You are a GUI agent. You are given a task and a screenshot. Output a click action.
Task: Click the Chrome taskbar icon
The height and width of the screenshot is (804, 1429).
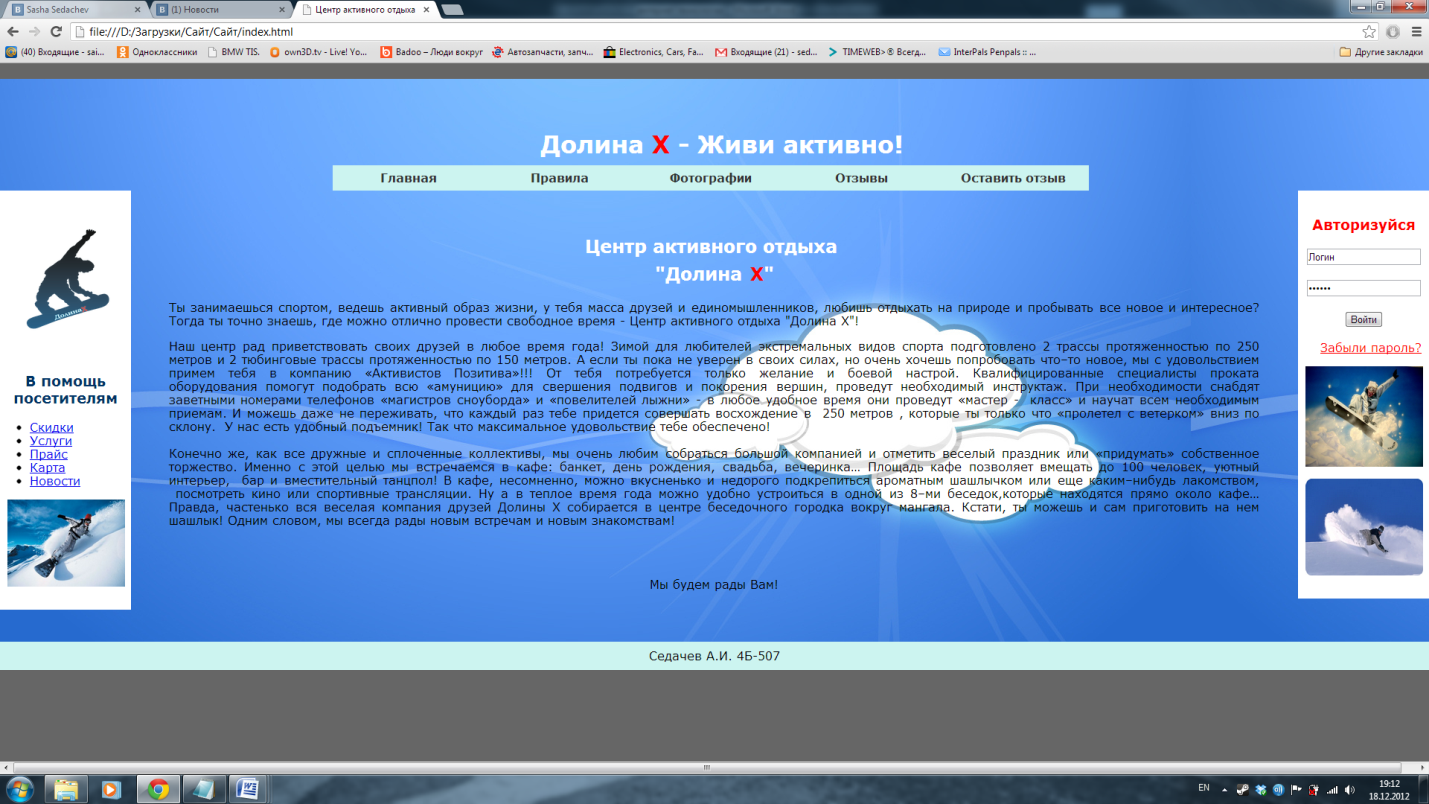(157, 789)
